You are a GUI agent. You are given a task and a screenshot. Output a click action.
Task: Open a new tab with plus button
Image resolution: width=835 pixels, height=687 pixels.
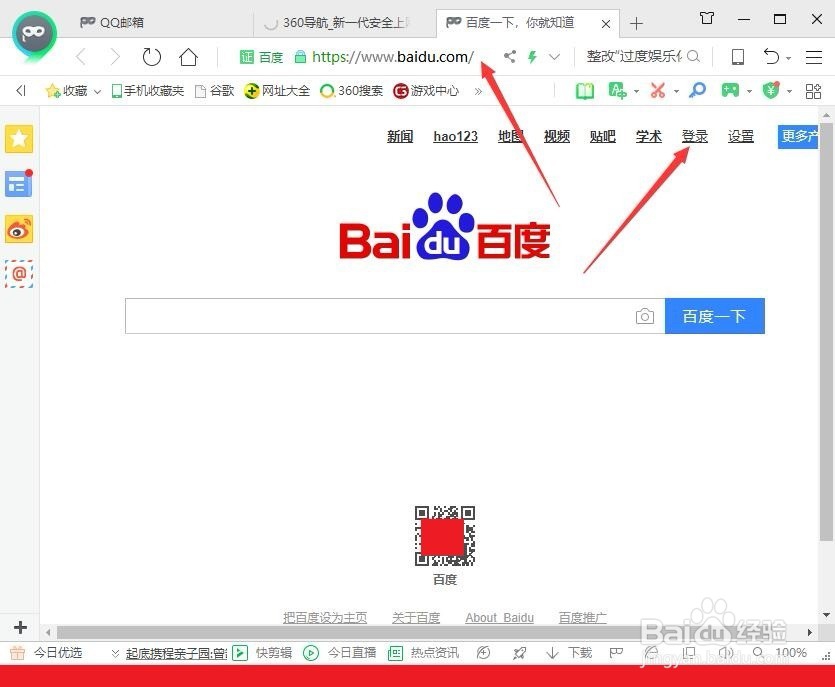(636, 23)
